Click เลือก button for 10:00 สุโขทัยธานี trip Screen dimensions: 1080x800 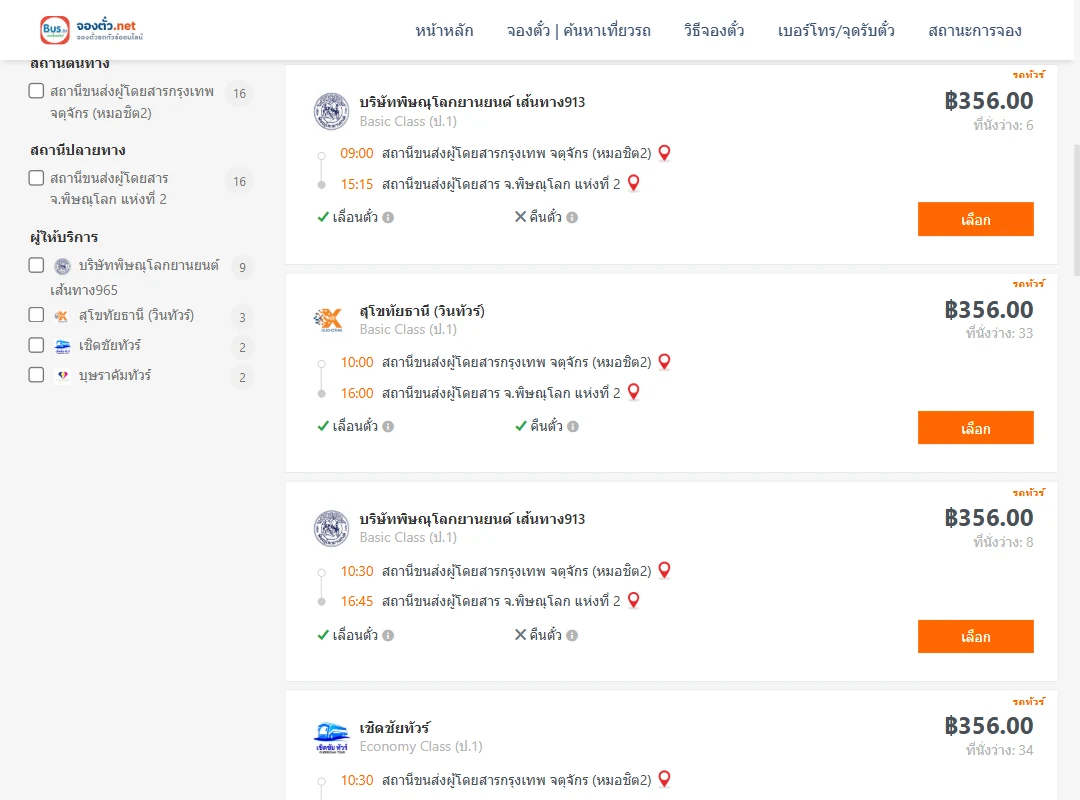coord(975,428)
